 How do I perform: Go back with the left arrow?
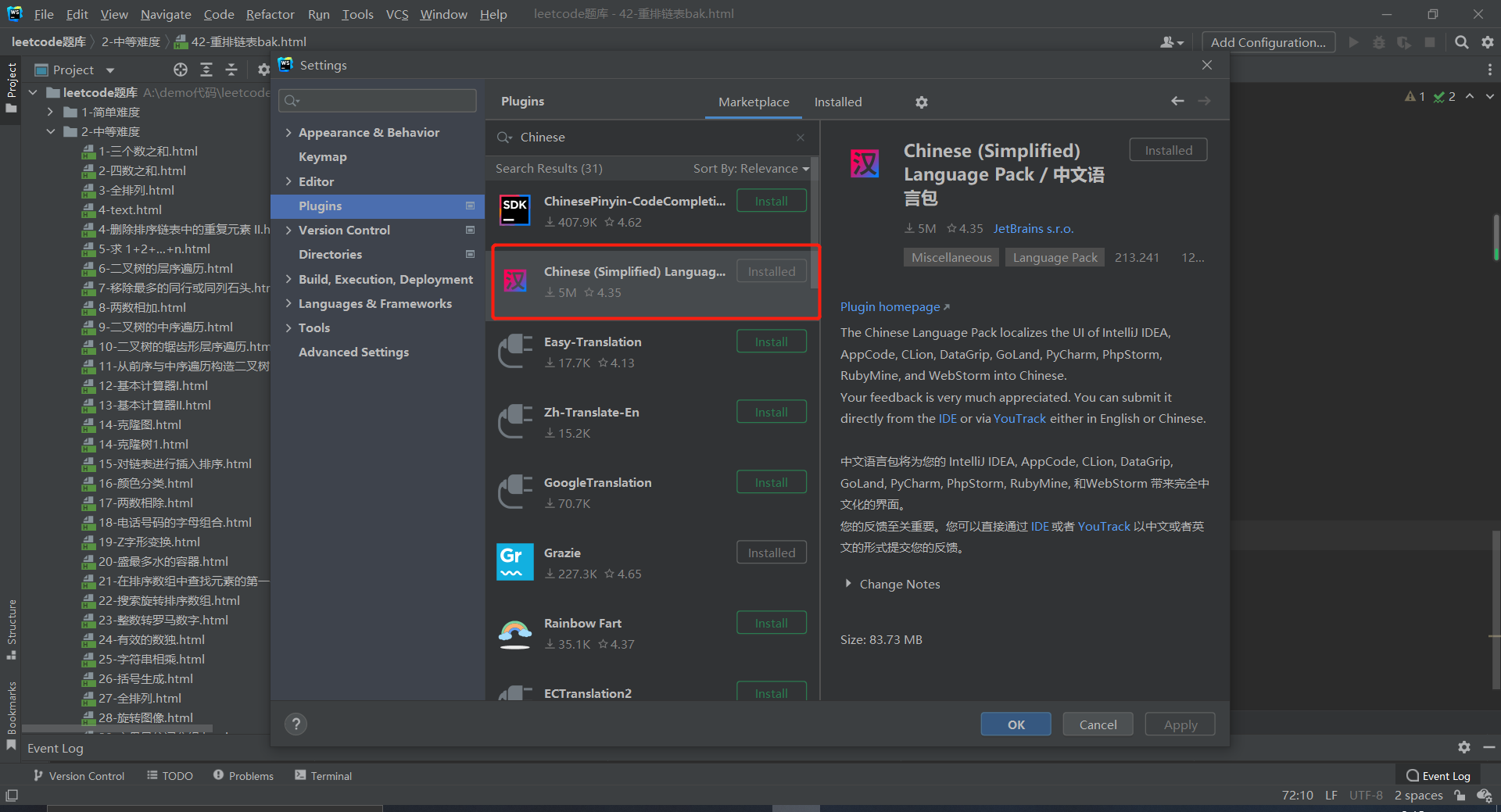(x=1177, y=101)
